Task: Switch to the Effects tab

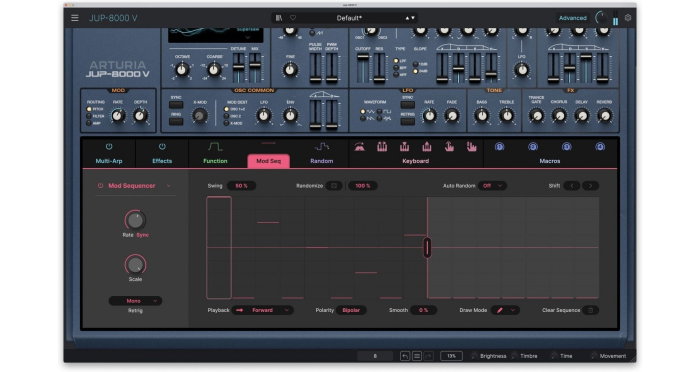Action: click(x=162, y=161)
